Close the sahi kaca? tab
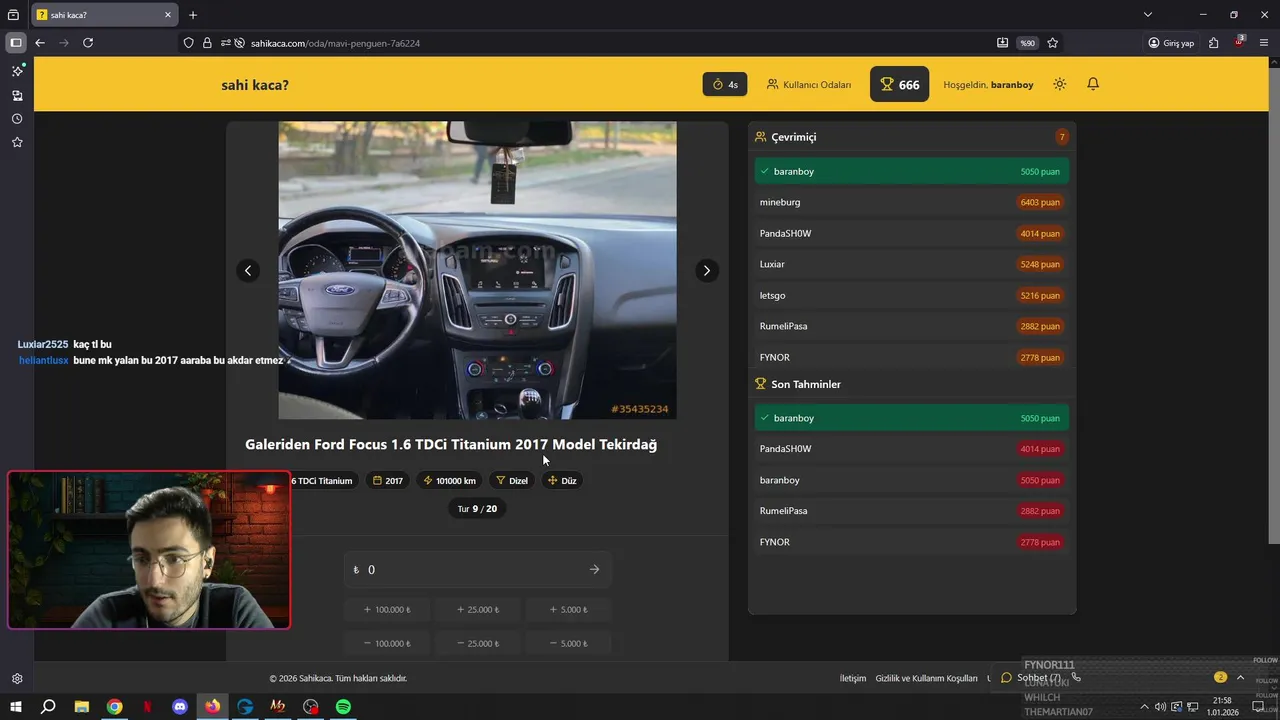Image resolution: width=1280 pixels, height=720 pixels. 167,15
